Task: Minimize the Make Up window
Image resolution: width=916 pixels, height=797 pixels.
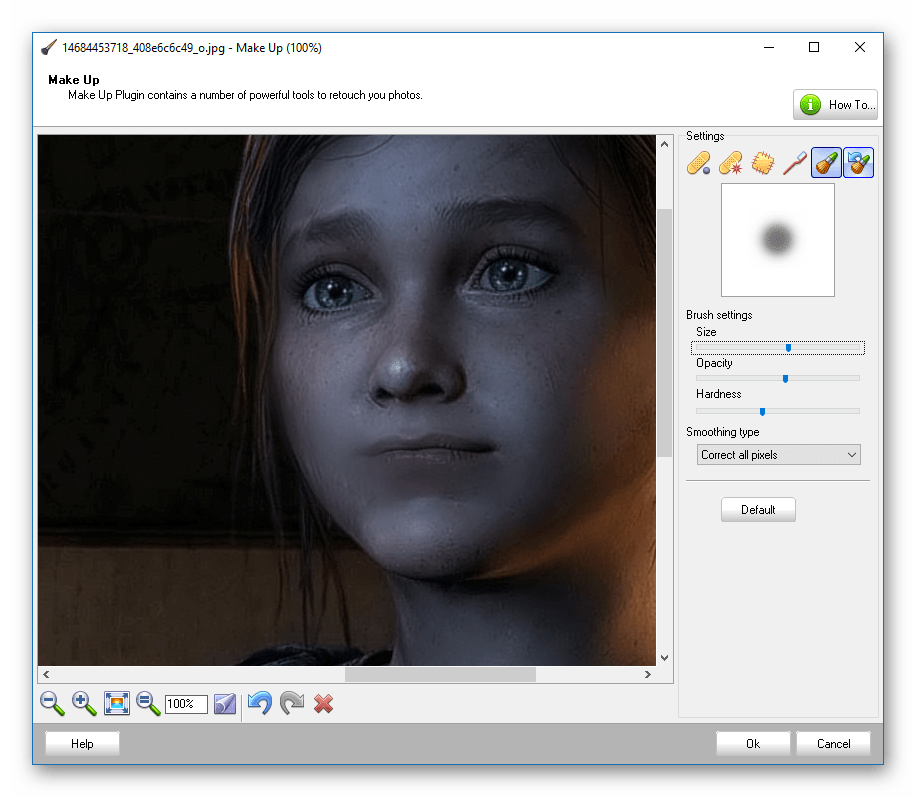Action: [x=769, y=47]
